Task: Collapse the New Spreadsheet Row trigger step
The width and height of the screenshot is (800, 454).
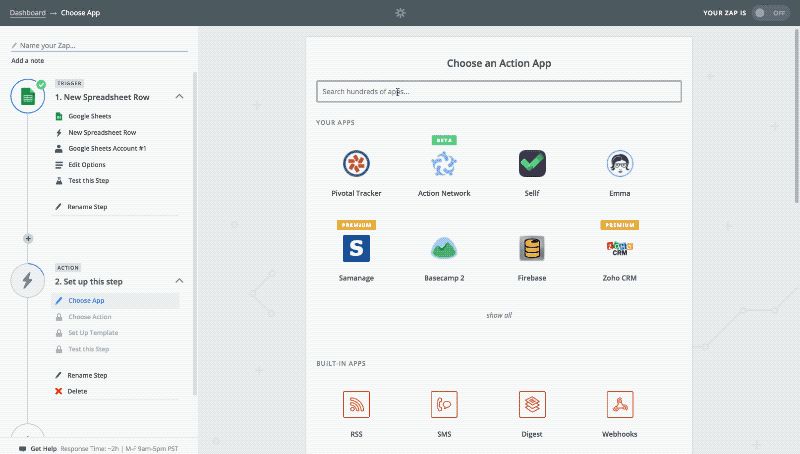Action: point(179,96)
